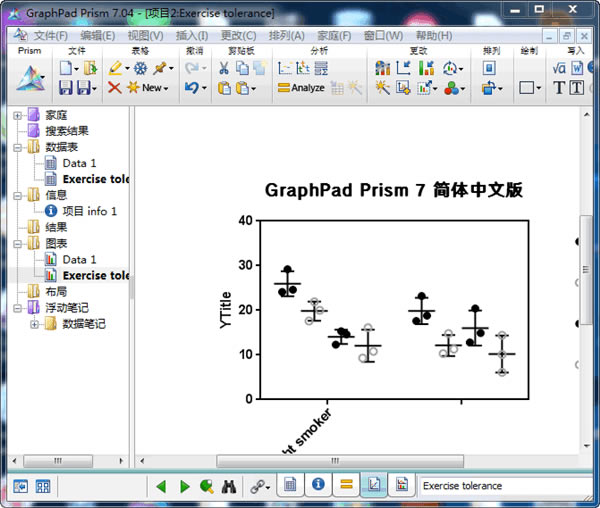Select 项目 info 1 in navigator tree
600x508 pixels.
pos(89,211)
